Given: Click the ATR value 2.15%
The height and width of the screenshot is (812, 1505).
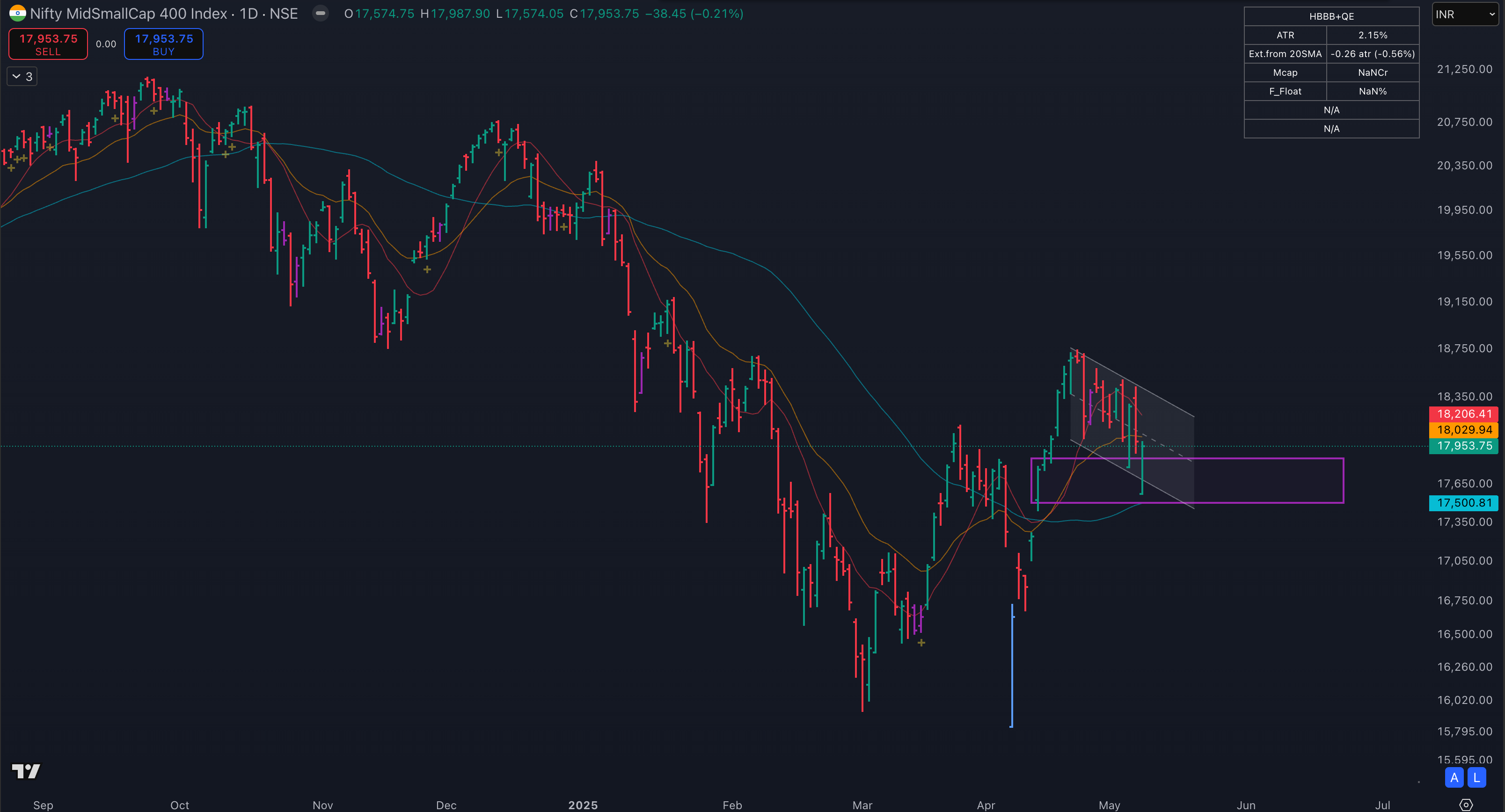Looking at the screenshot, I should pos(1373,35).
